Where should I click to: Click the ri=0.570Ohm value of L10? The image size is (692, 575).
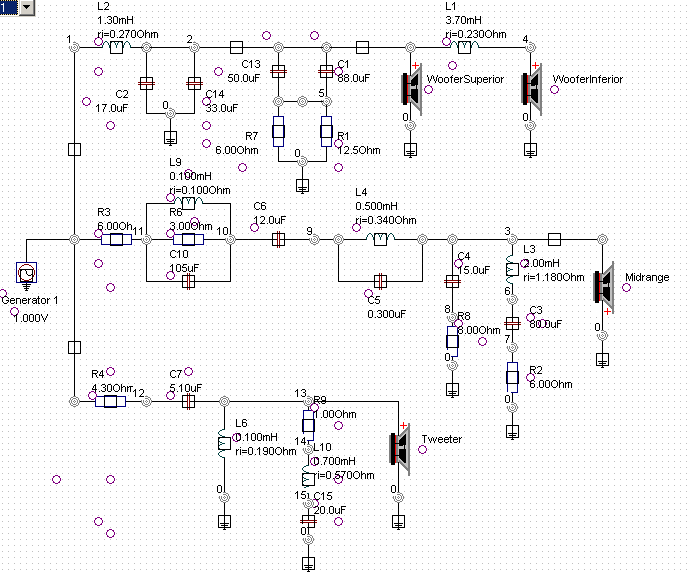coord(344,475)
